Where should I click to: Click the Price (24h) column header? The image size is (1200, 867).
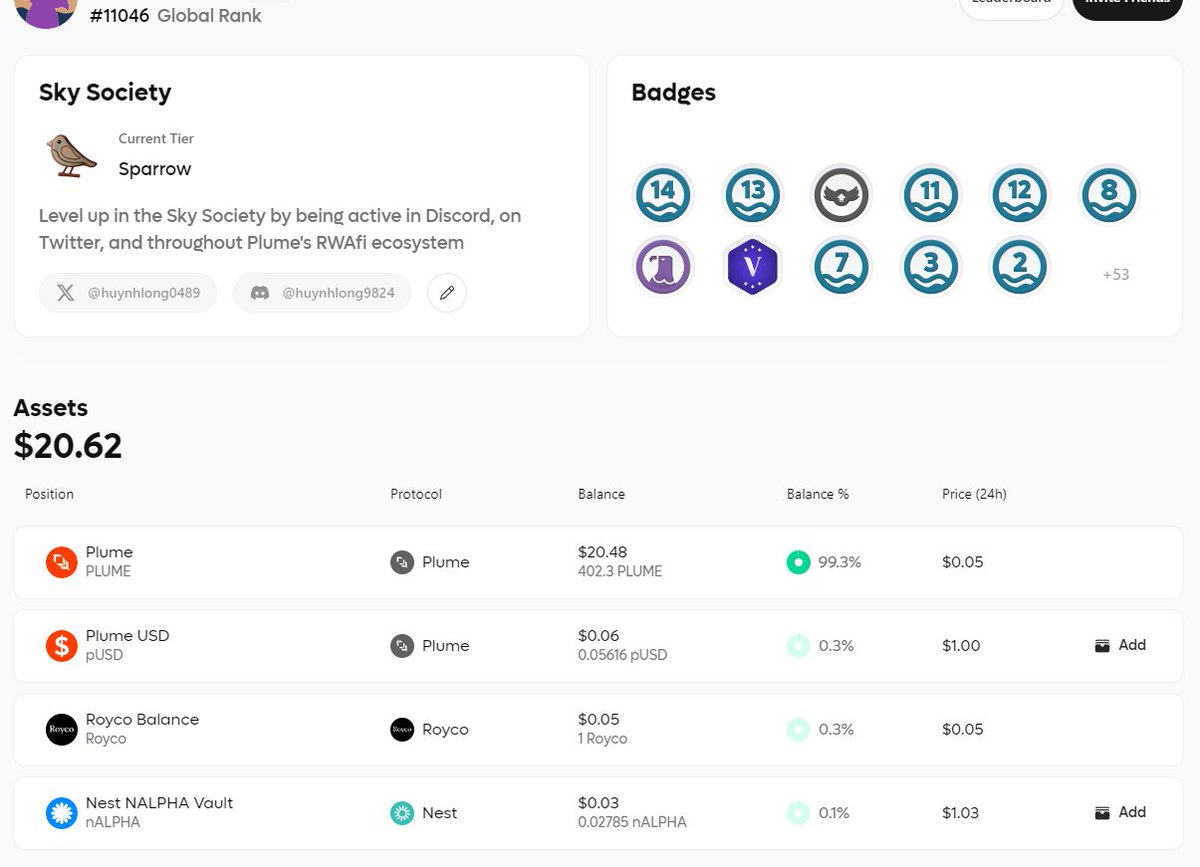point(974,494)
